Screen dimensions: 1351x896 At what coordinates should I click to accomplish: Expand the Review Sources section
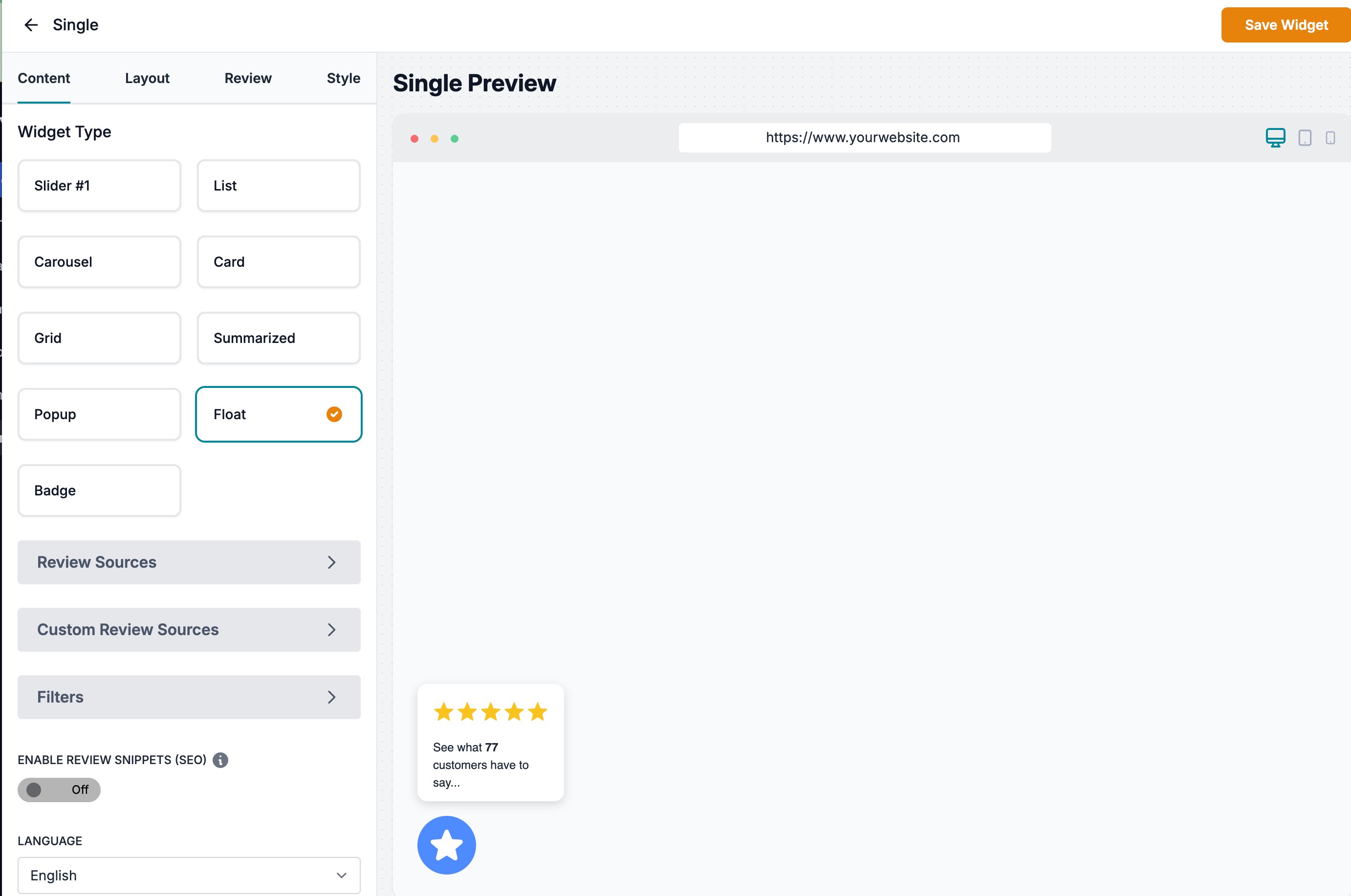[189, 562]
